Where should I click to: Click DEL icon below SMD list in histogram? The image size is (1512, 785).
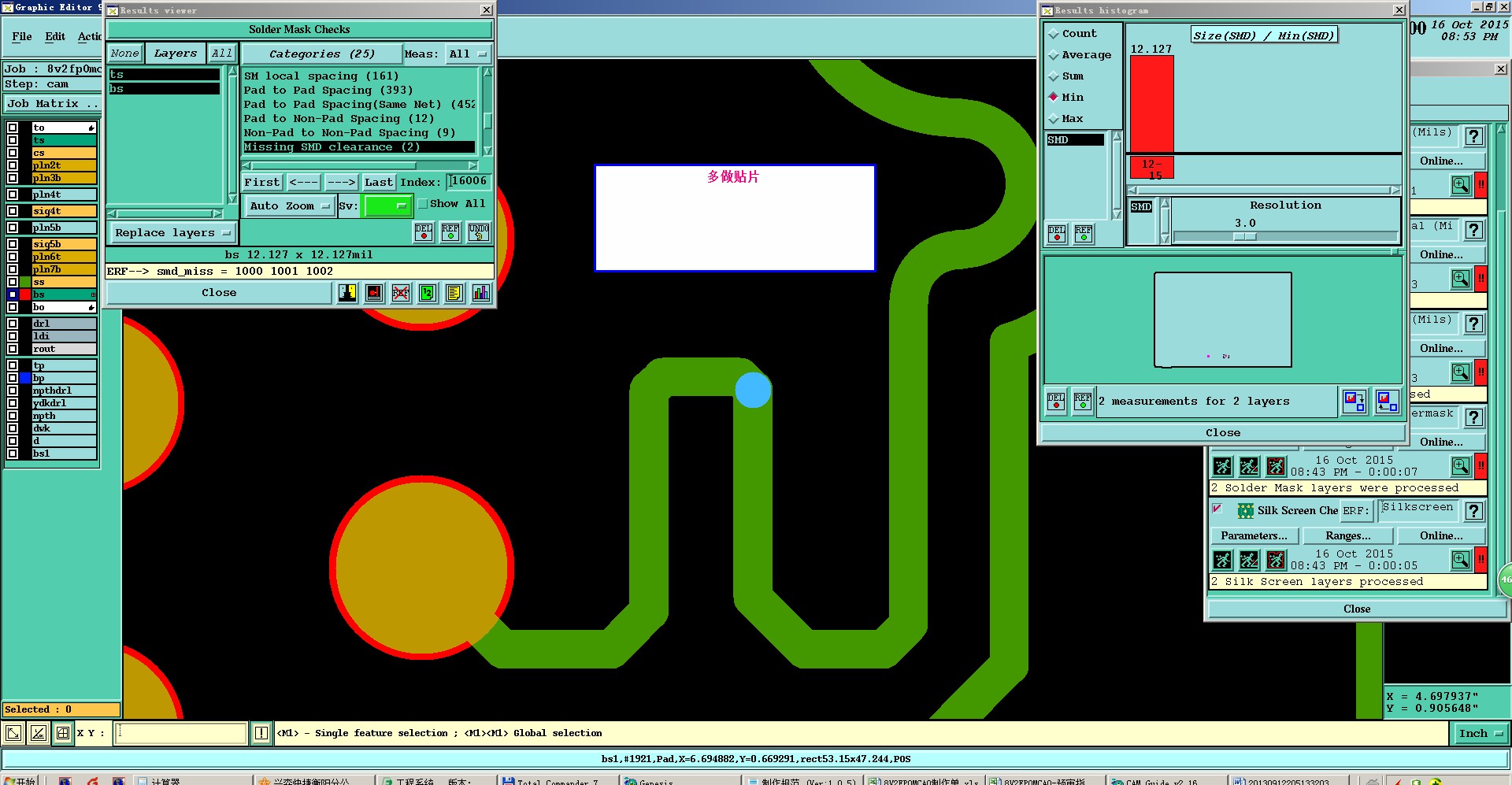click(1057, 234)
